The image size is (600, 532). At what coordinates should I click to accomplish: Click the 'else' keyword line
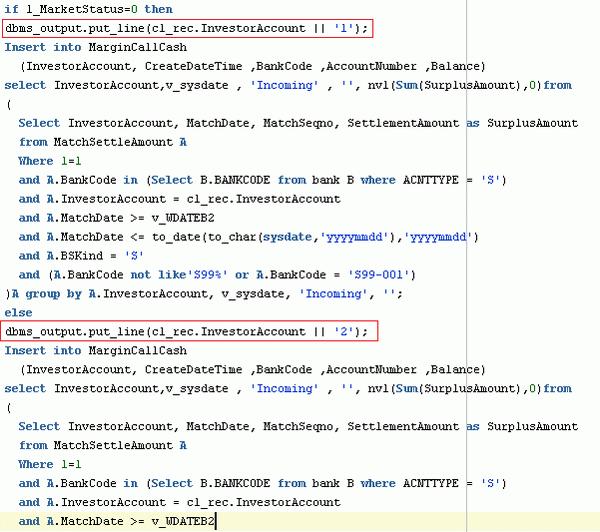[18, 313]
